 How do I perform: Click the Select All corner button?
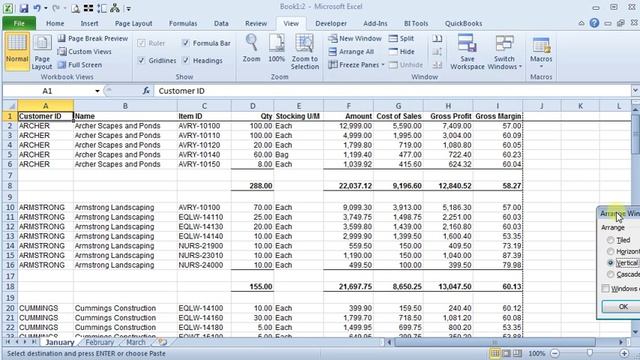(x=10, y=106)
